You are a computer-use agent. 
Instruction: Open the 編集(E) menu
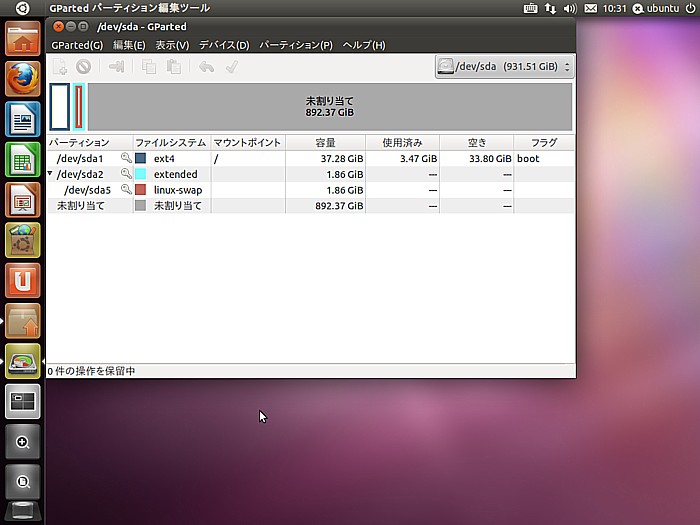pyautogui.click(x=129, y=45)
